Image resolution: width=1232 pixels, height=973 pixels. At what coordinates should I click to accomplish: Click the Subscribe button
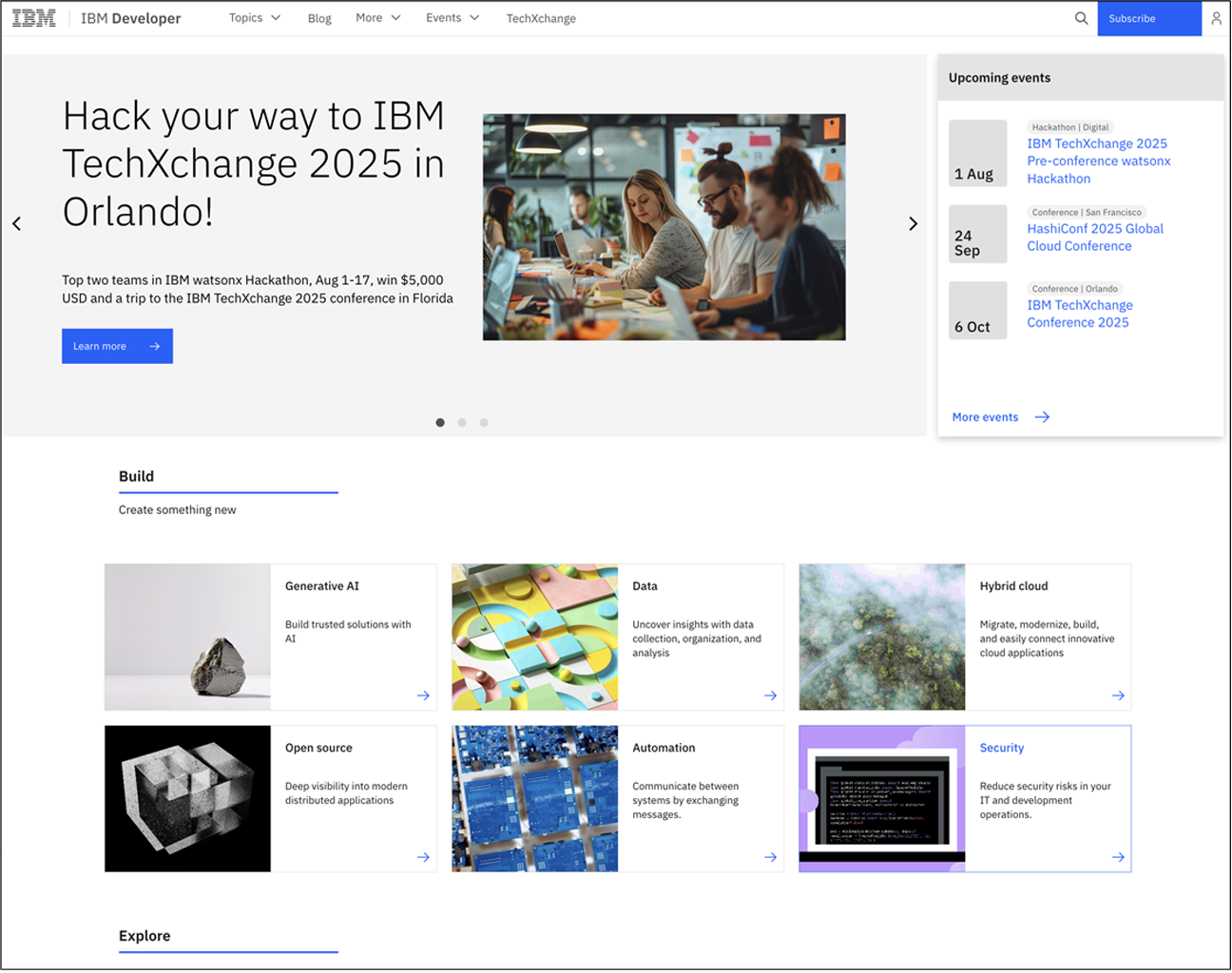(1149, 18)
